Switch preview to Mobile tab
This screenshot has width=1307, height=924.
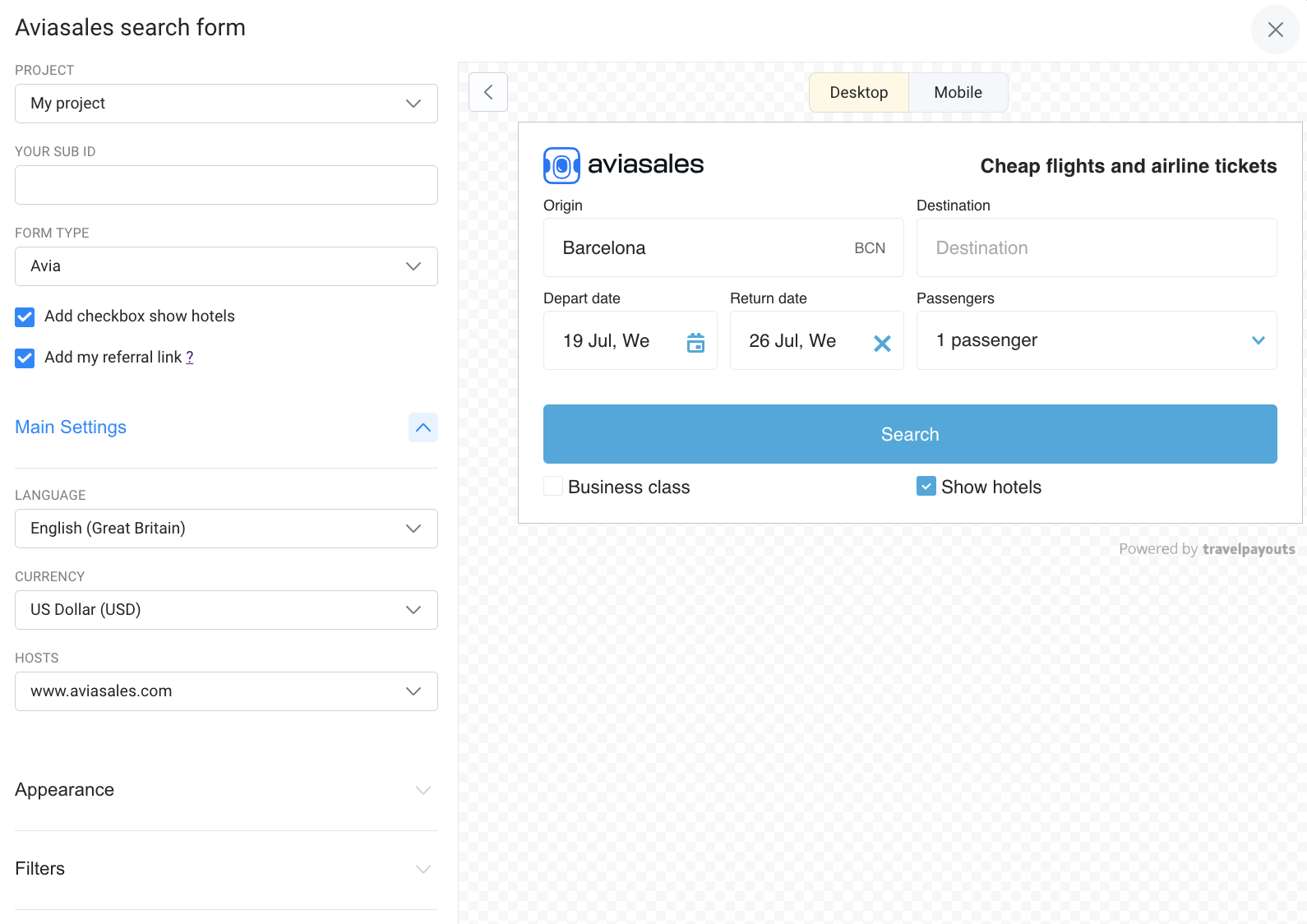click(958, 92)
